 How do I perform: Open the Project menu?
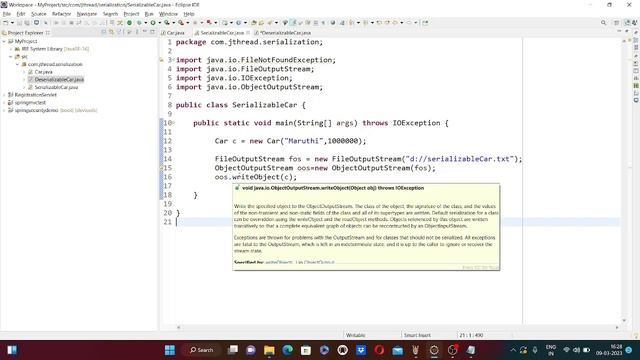(x=131, y=14)
